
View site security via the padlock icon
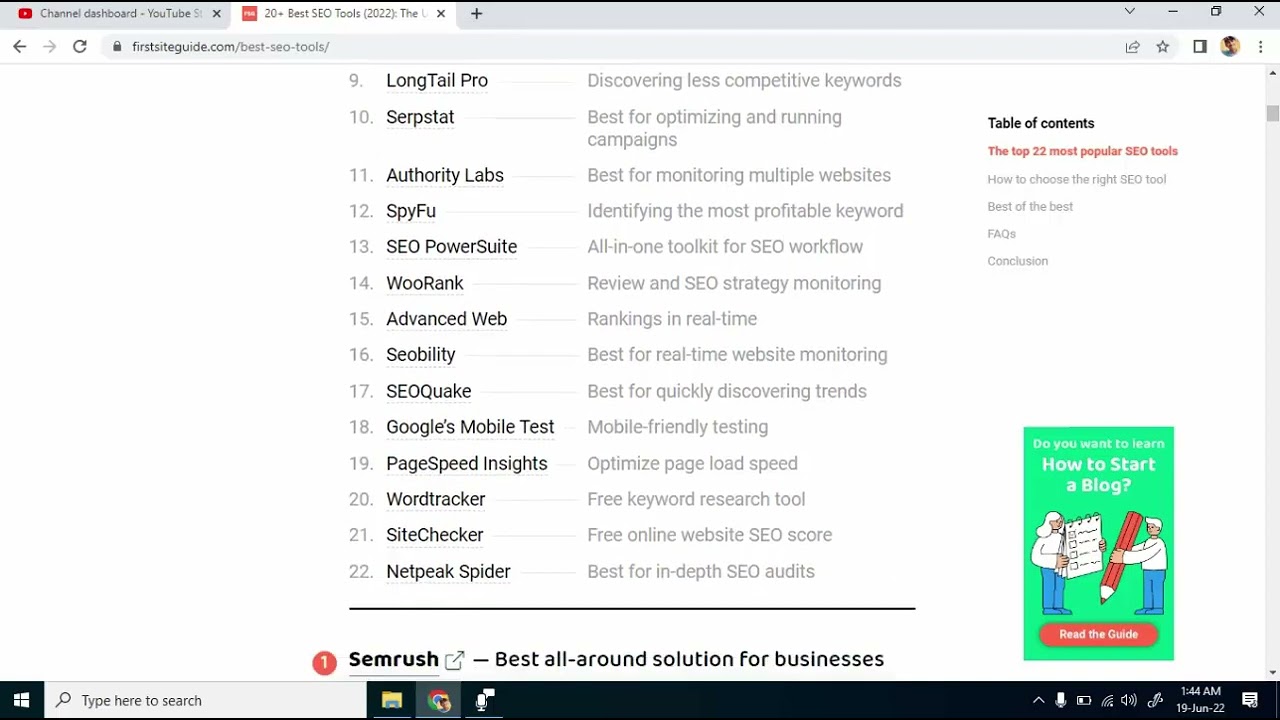click(x=117, y=47)
